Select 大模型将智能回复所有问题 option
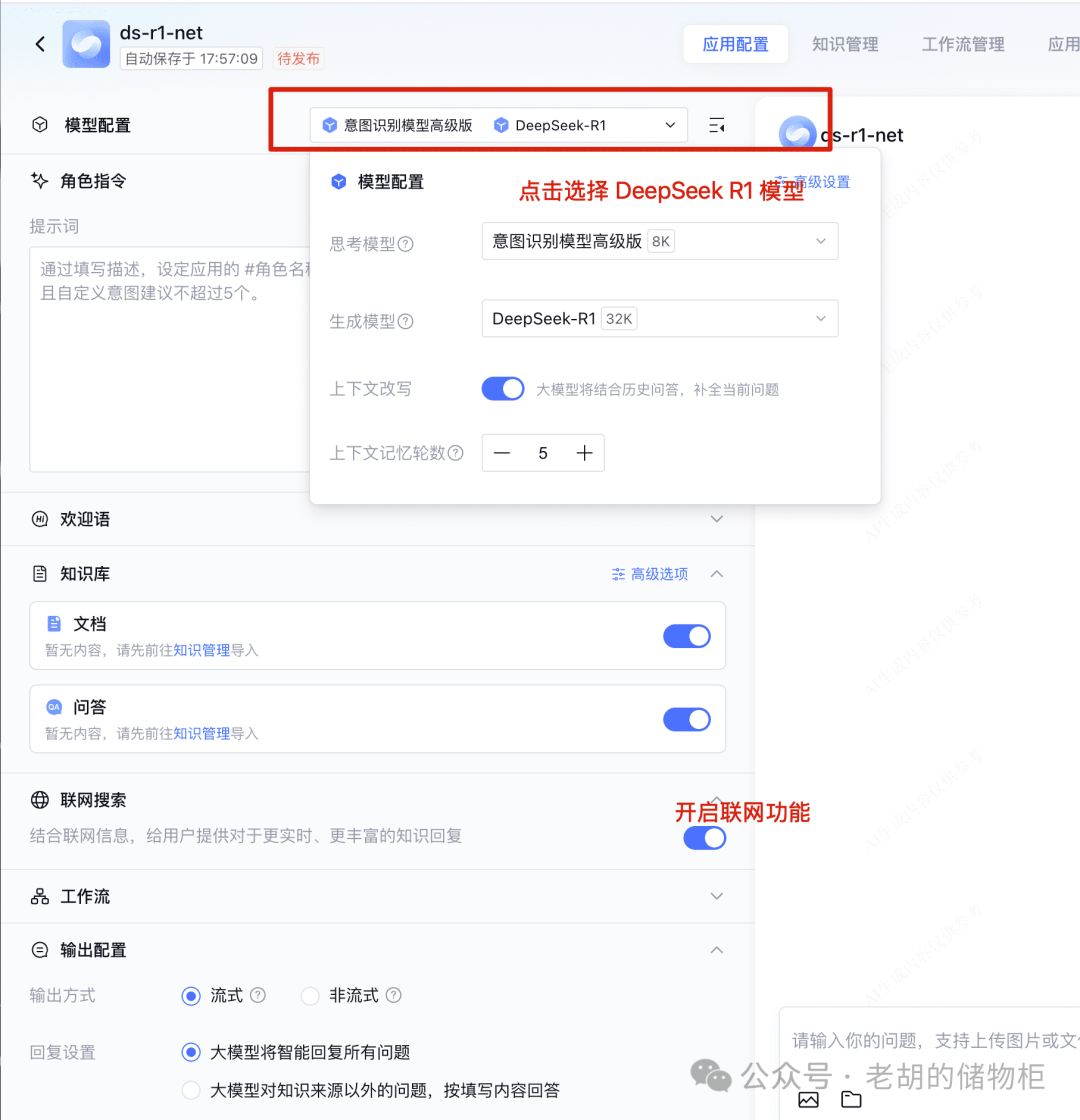Screen dimensions: 1080x1120 191,1052
